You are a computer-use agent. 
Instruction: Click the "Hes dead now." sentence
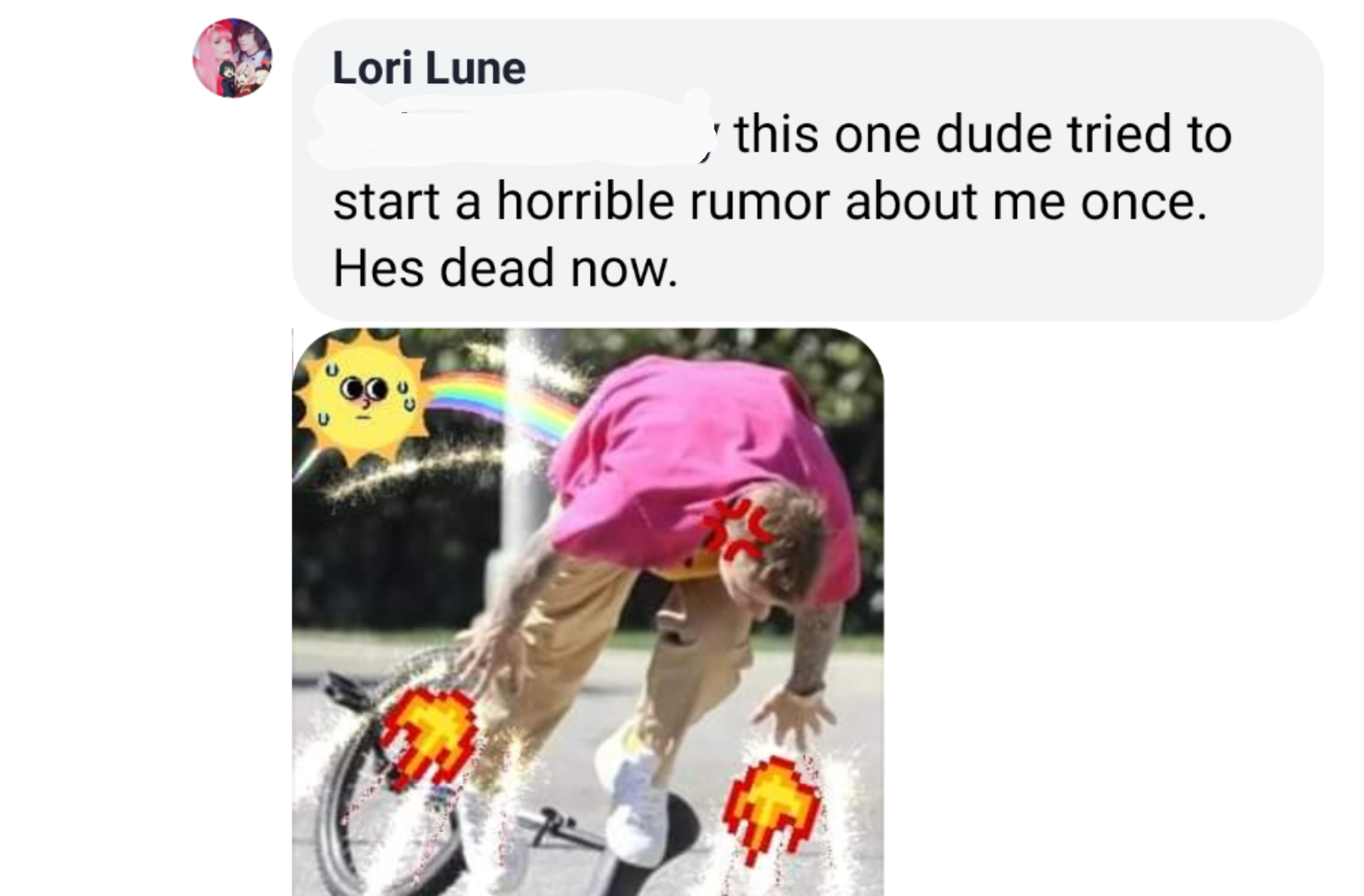pos(505,268)
